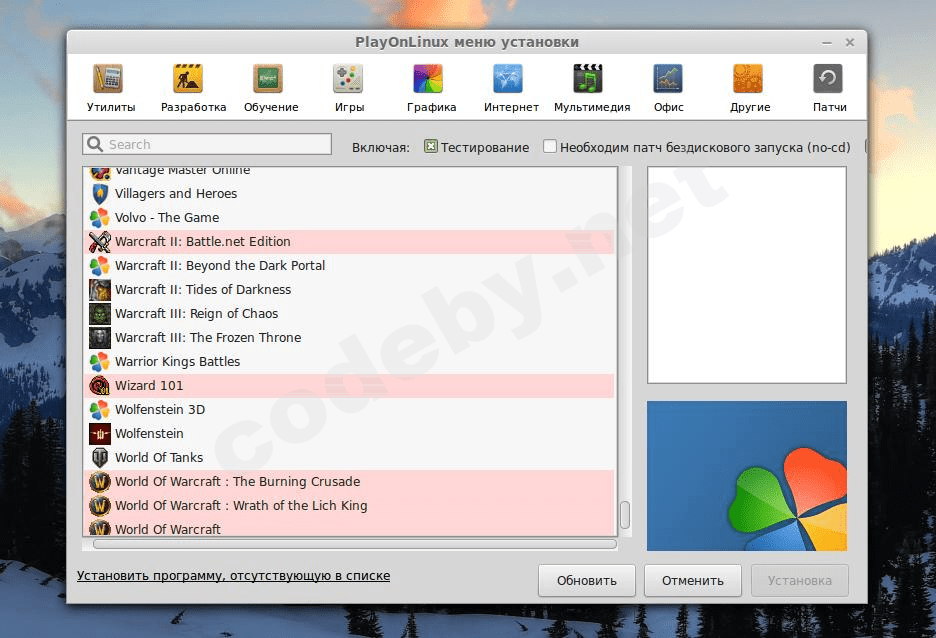Click the magnifier icon in search box

point(95,144)
